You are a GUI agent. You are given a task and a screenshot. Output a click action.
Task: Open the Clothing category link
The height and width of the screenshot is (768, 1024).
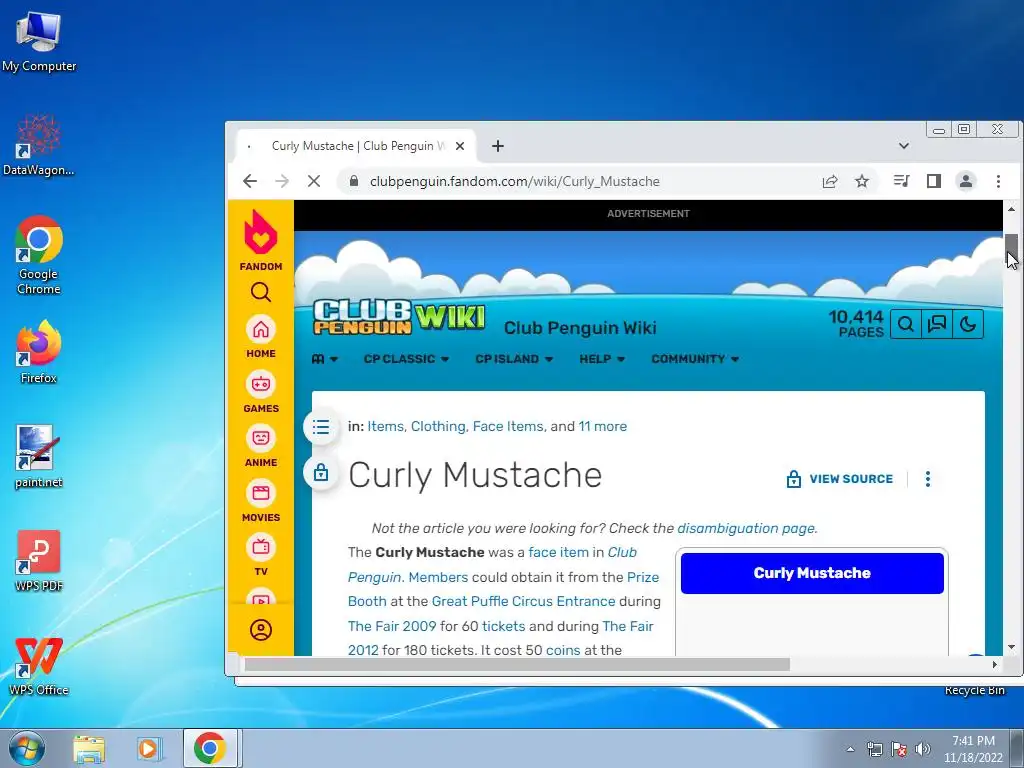(438, 426)
